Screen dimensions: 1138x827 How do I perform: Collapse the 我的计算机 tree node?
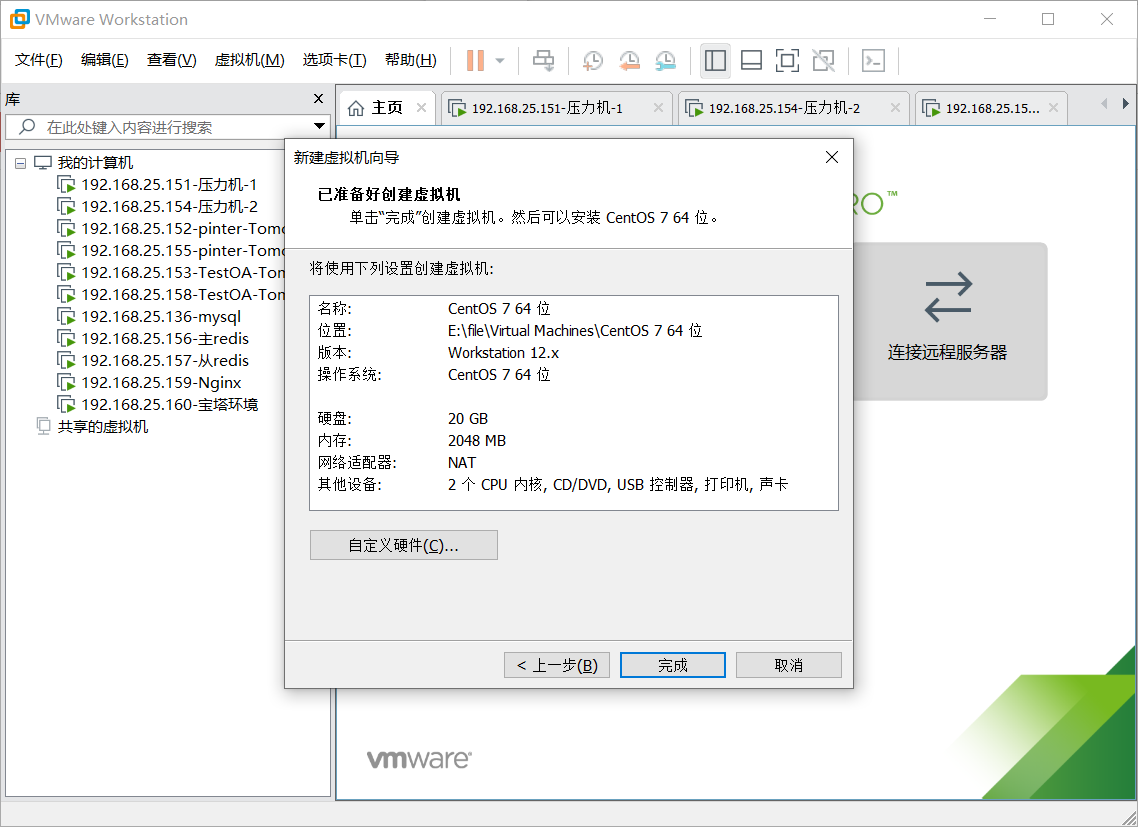[x=20, y=163]
